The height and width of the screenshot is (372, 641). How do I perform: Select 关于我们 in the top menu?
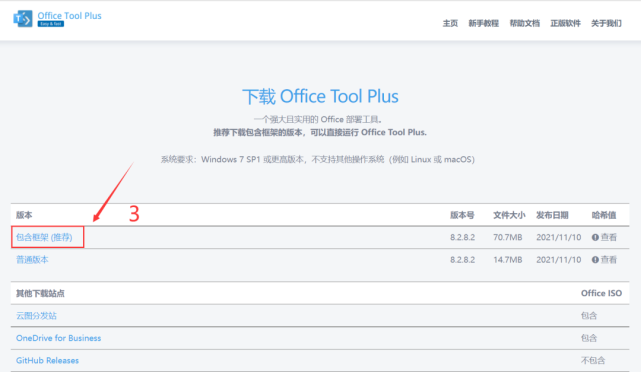coord(606,23)
